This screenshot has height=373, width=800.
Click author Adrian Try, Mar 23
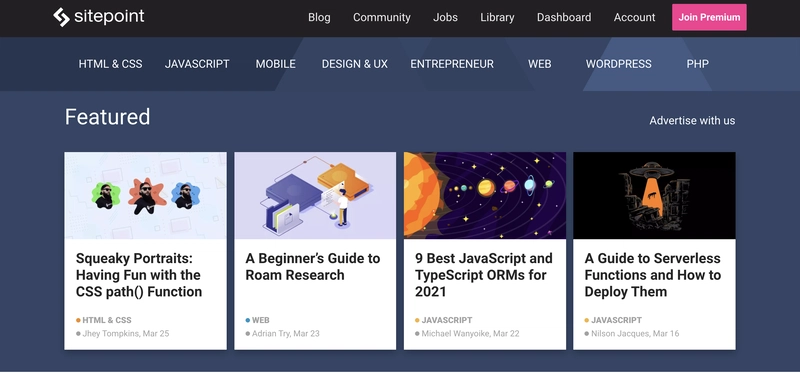pyautogui.click(x=286, y=334)
